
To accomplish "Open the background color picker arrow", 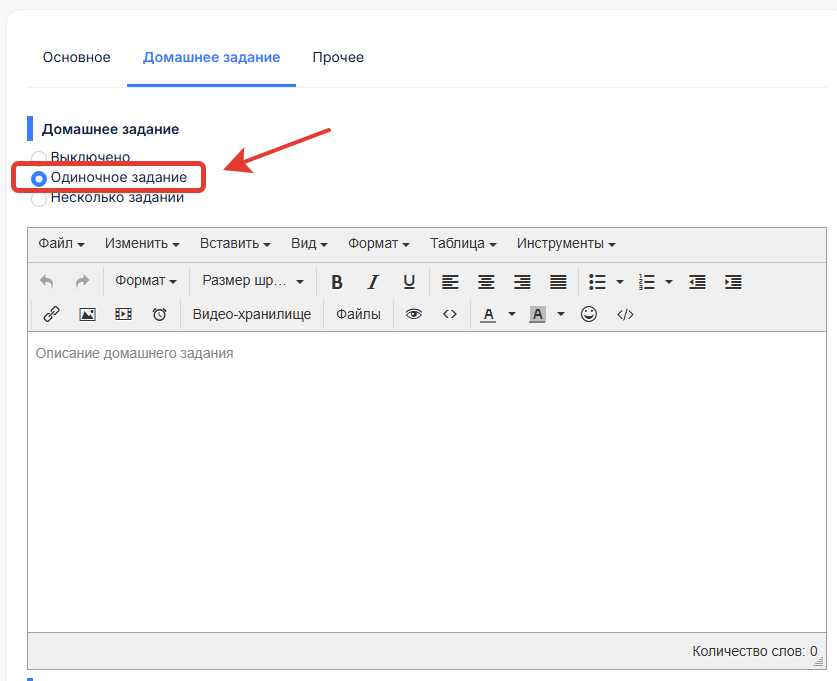I will point(560,314).
